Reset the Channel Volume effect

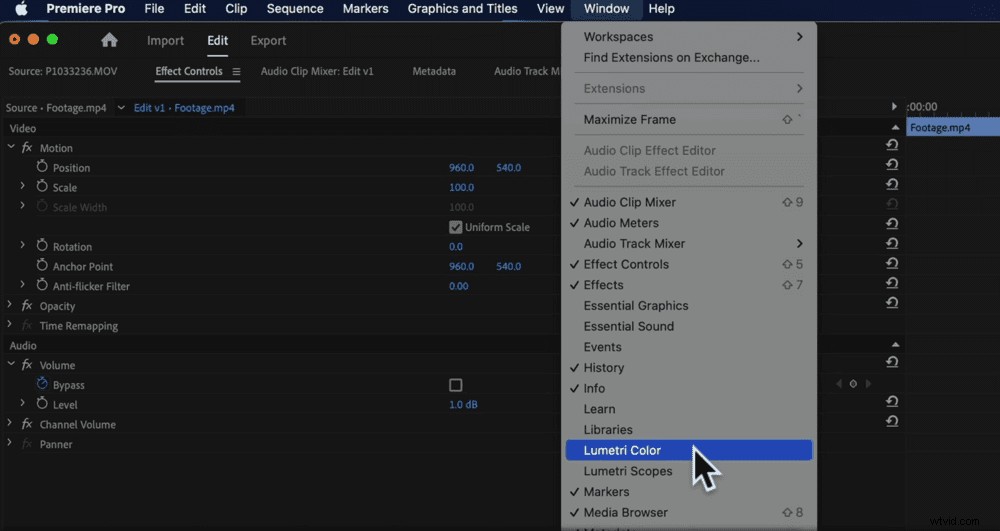892,422
